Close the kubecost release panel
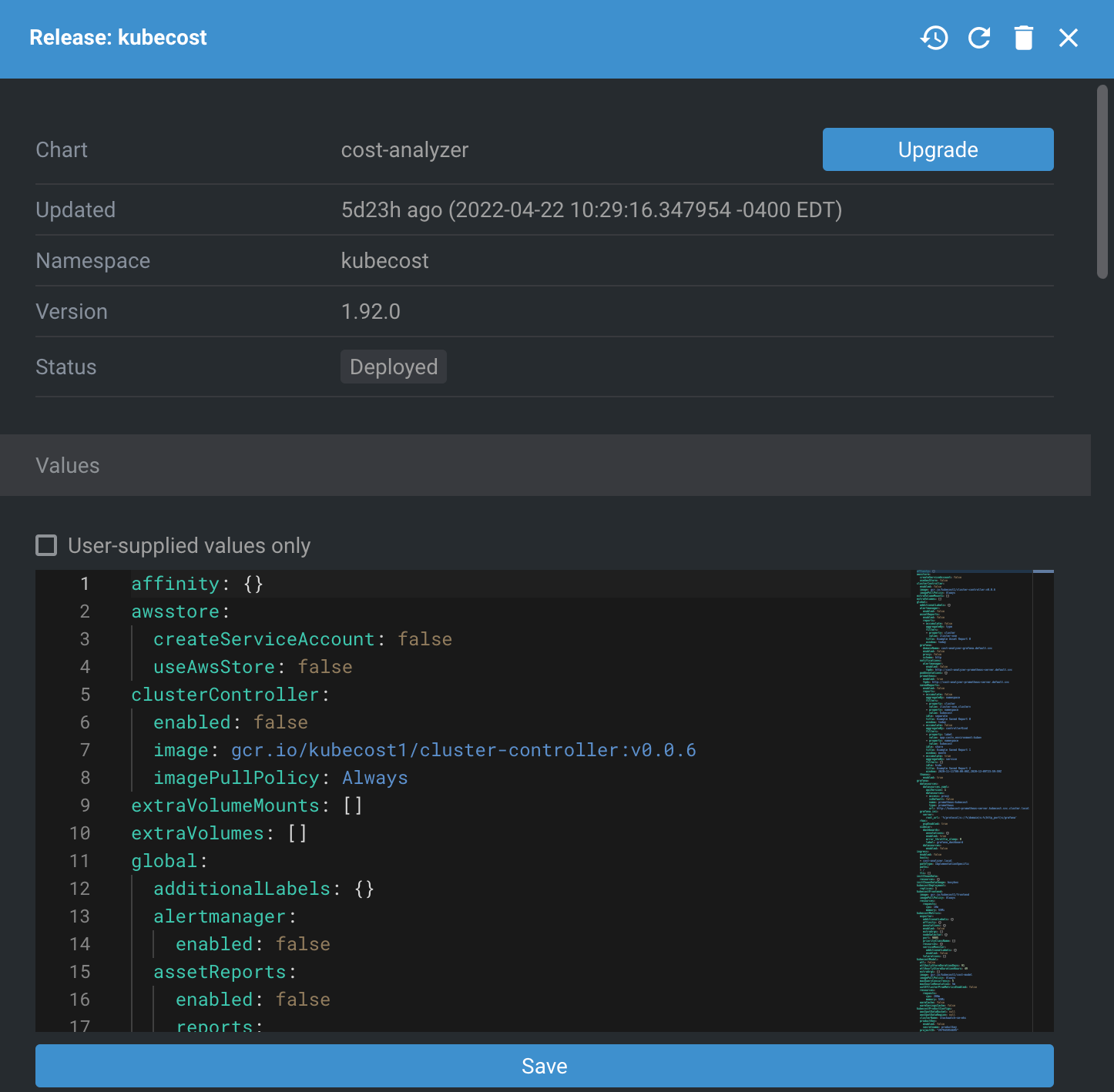The width and height of the screenshot is (1114, 1092). 1069,38
